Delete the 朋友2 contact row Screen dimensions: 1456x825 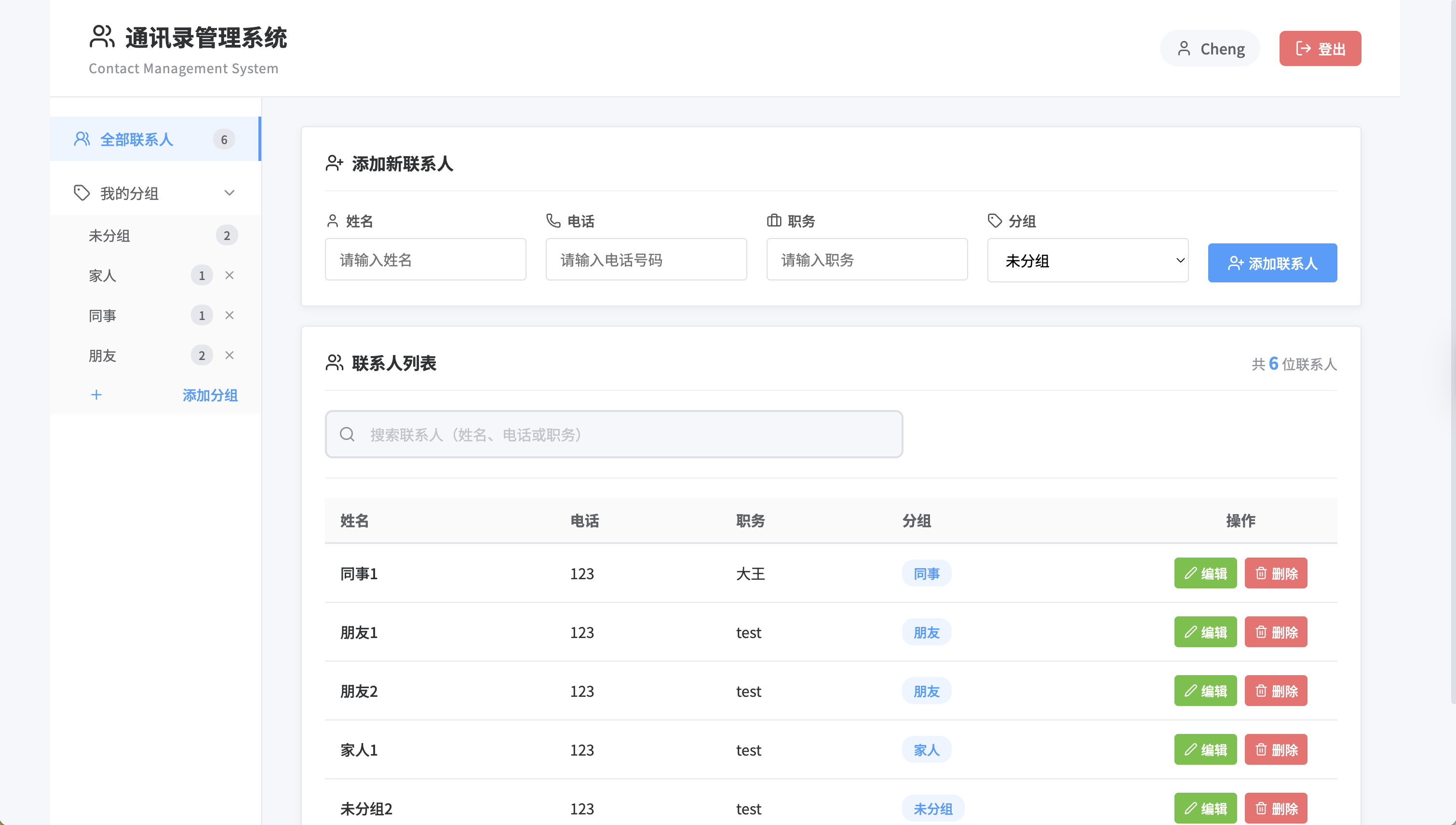click(1275, 691)
